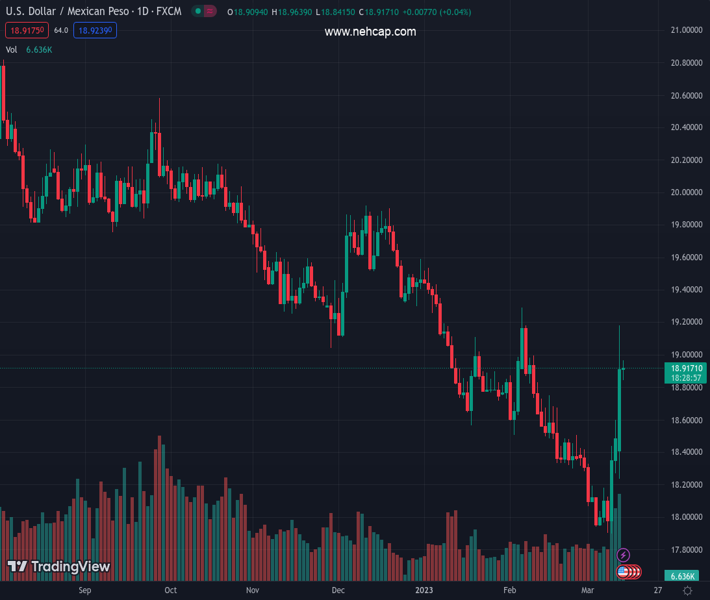Click the 20.00000 price axis label
The height and width of the screenshot is (600, 710).
pos(686,192)
